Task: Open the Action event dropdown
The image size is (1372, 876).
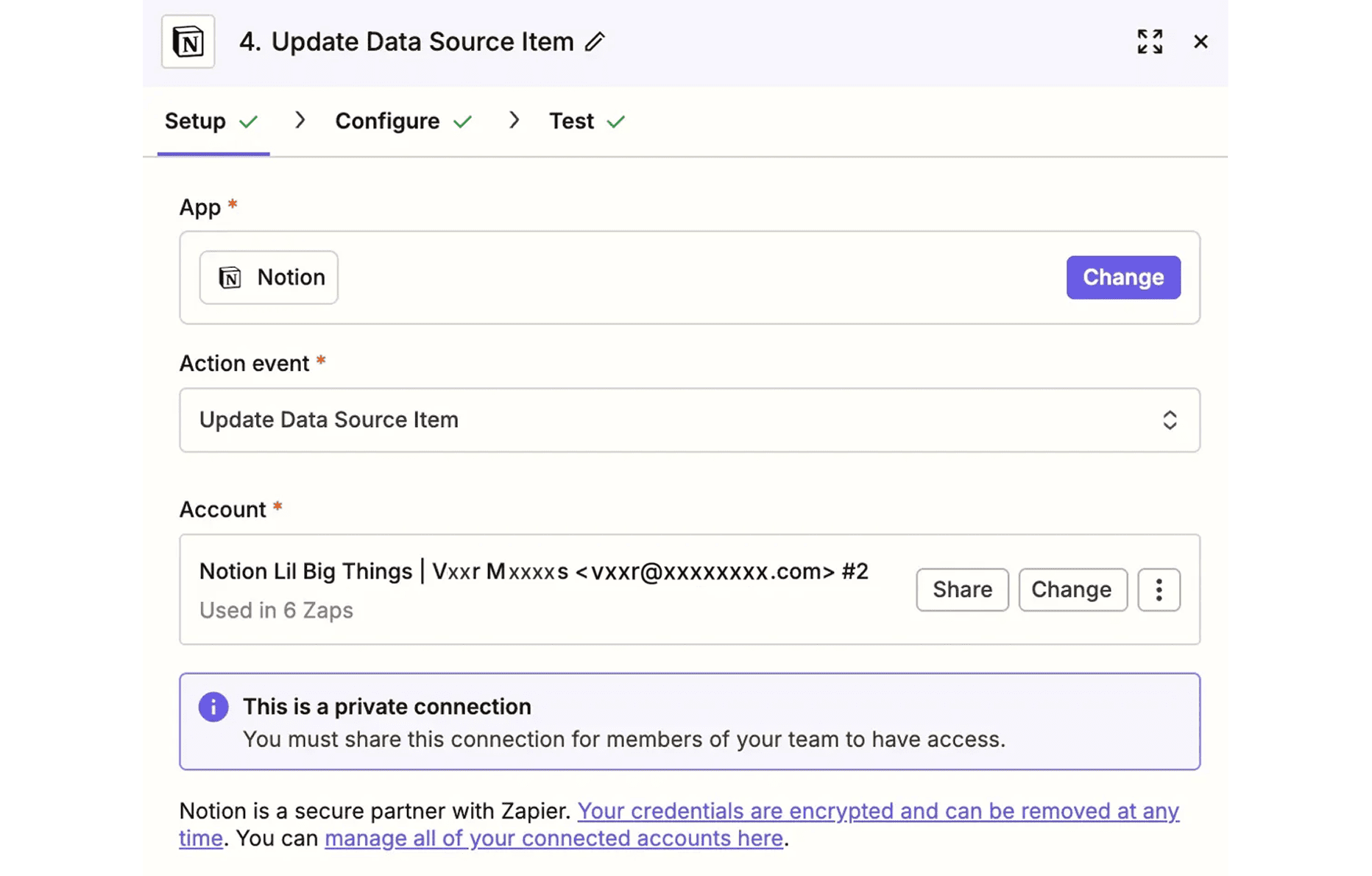Action: tap(690, 420)
